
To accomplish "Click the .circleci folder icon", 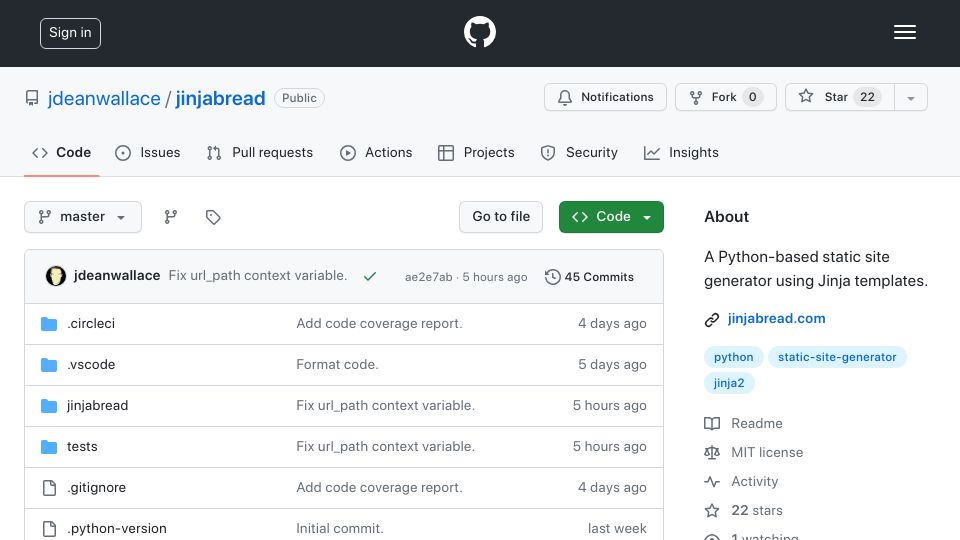I will pyautogui.click(x=49, y=323).
